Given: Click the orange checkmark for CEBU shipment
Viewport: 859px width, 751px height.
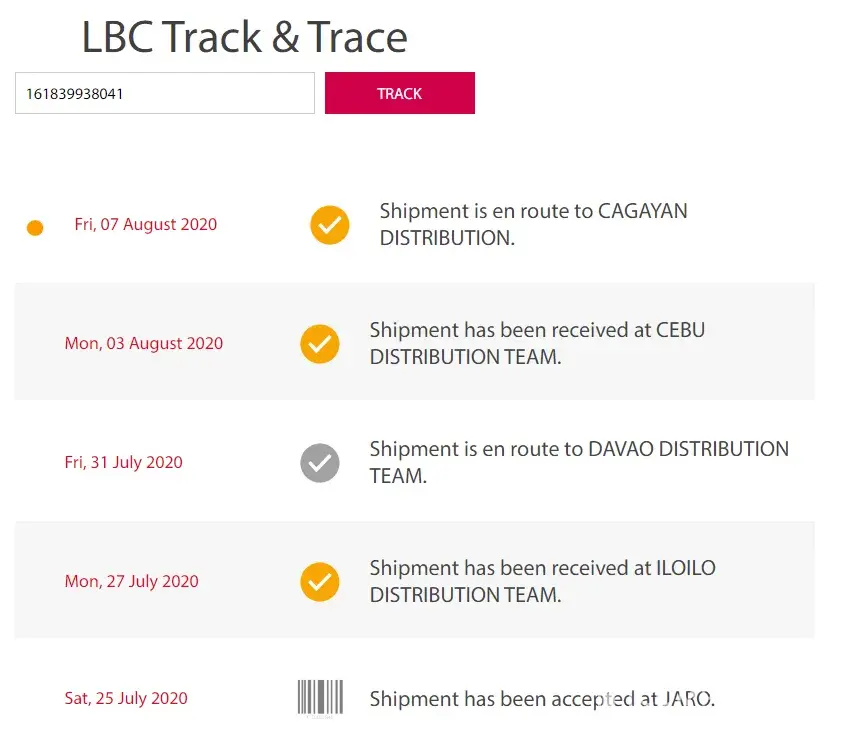Looking at the screenshot, I should (320, 344).
